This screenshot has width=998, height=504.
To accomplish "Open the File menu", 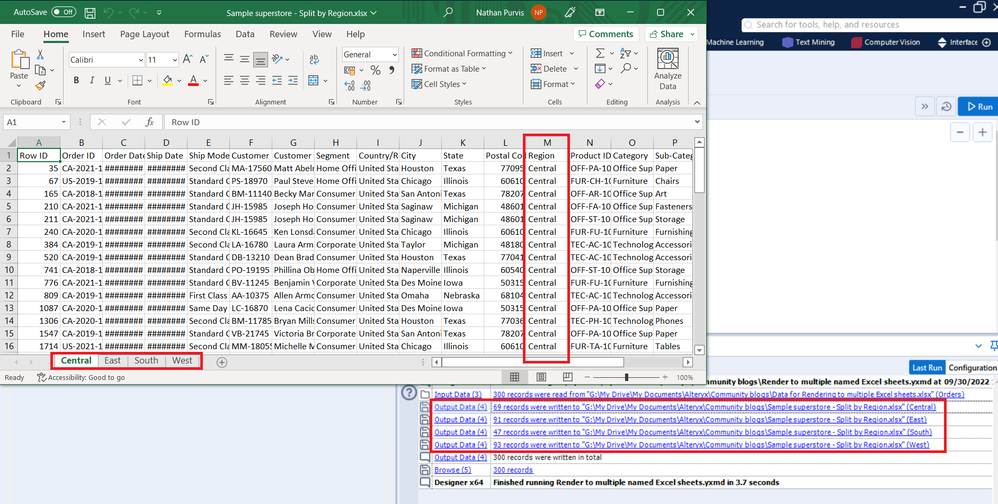I will click(x=18, y=34).
